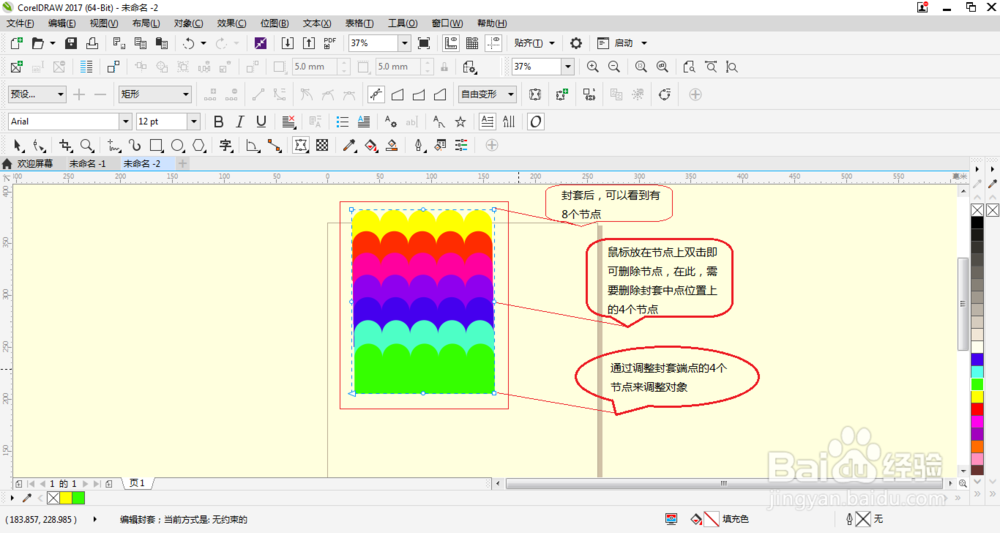This screenshot has width=1000, height=533.
Task: Click the Import icon
Action: [x=288, y=43]
